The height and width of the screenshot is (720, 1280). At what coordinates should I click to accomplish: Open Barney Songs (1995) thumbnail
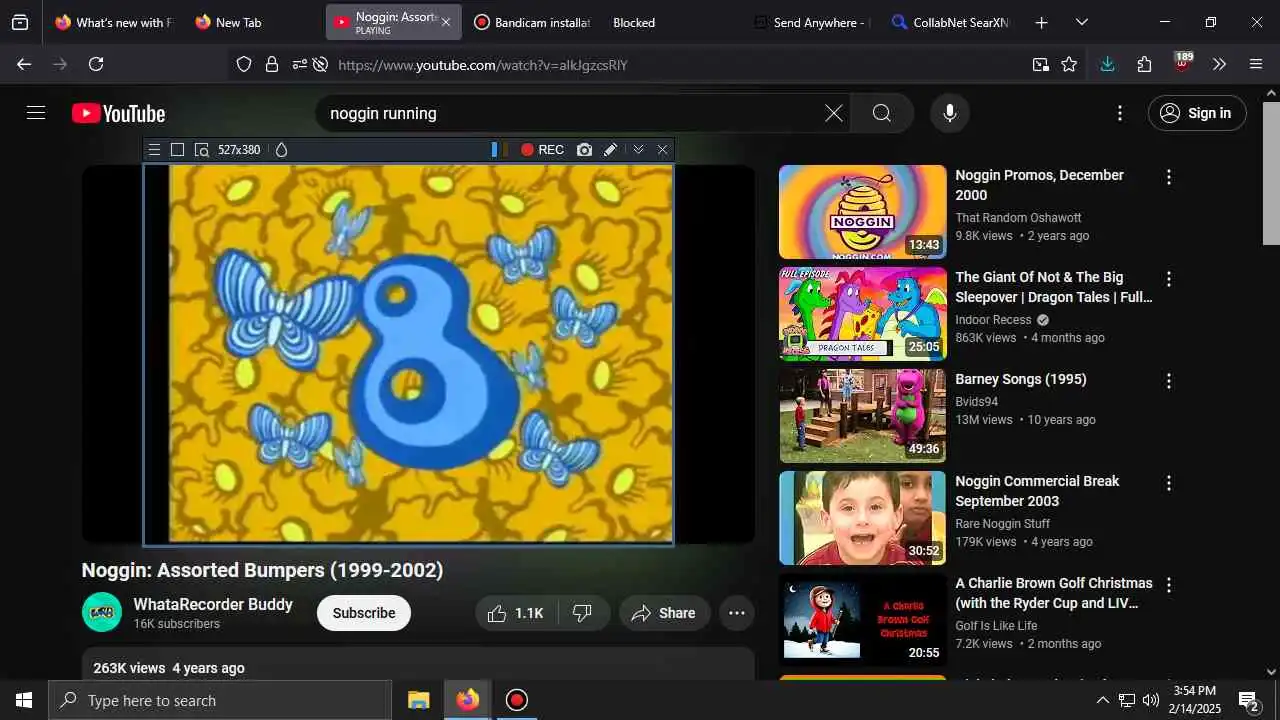point(862,416)
